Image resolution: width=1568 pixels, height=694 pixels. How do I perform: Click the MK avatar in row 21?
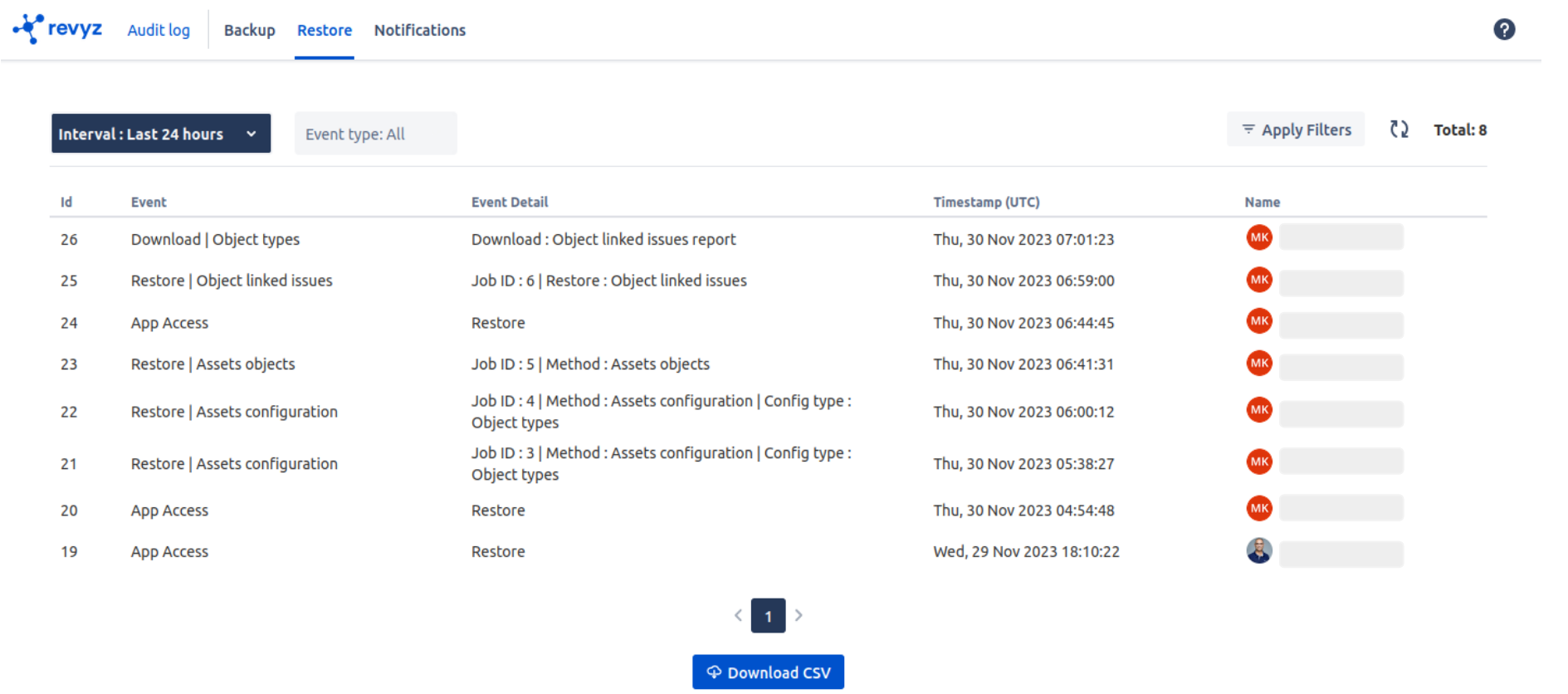[1258, 462]
